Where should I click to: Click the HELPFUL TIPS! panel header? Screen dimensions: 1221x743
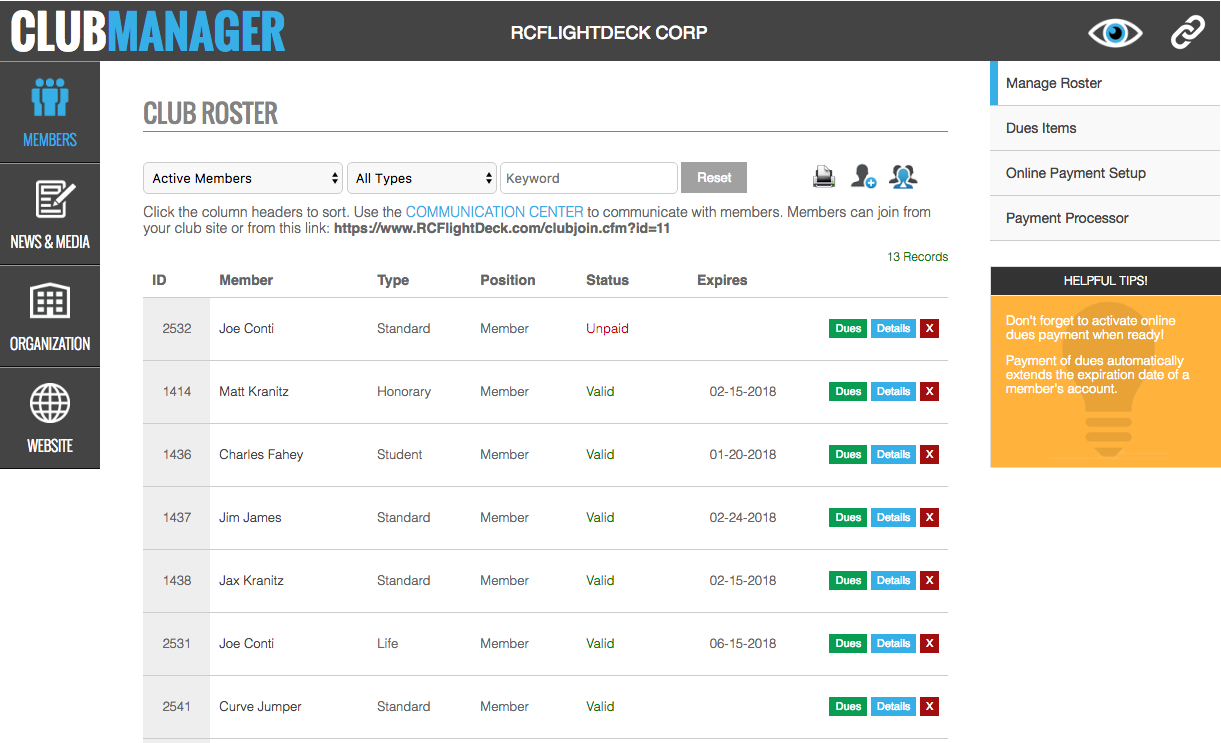(1105, 281)
